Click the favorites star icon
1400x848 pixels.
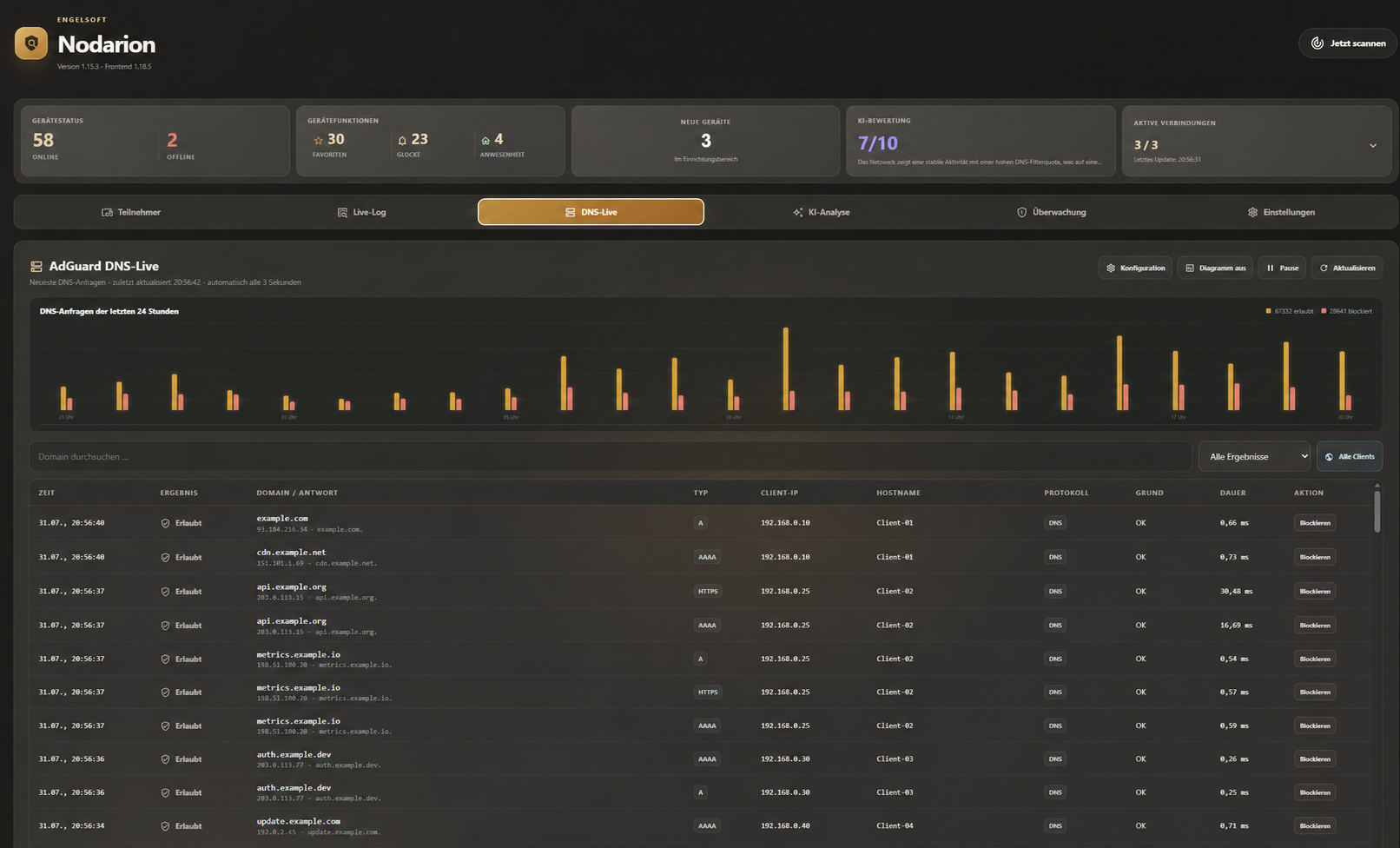[x=318, y=141]
